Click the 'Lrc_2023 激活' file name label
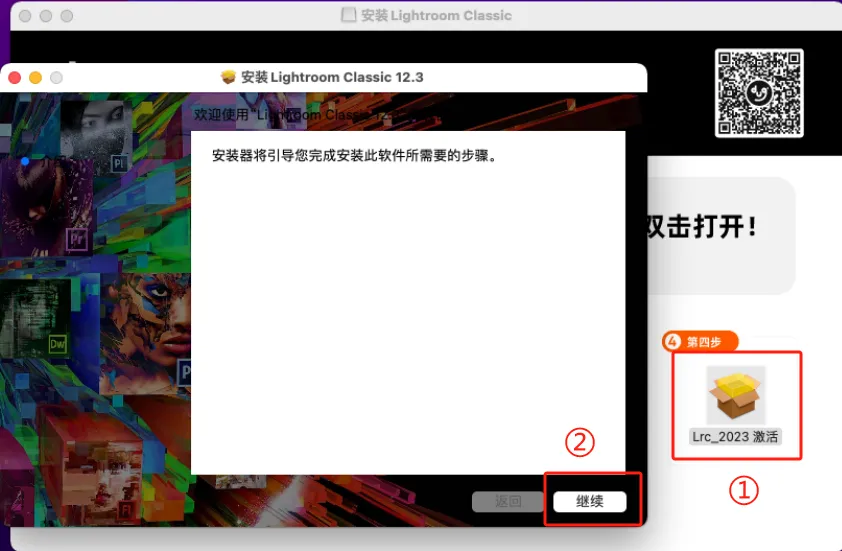 [735, 437]
